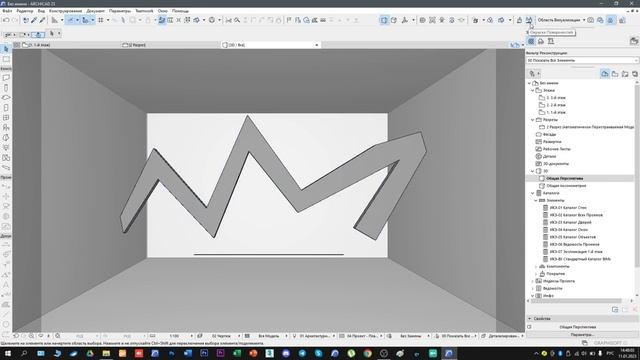This screenshot has height=360, width=640.
Task: Open the Документ menu
Action: click(96, 11)
